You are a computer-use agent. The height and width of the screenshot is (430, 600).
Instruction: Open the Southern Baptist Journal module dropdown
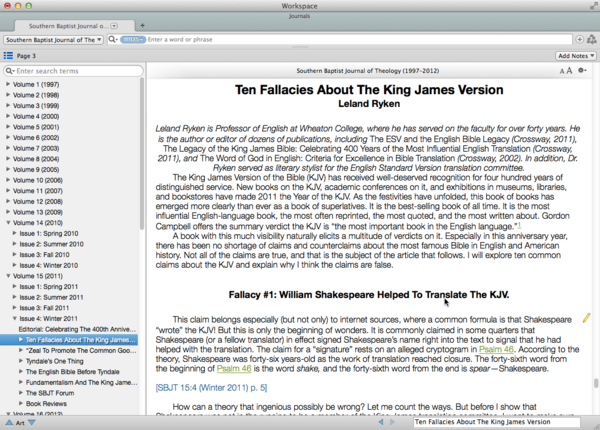pos(53,40)
